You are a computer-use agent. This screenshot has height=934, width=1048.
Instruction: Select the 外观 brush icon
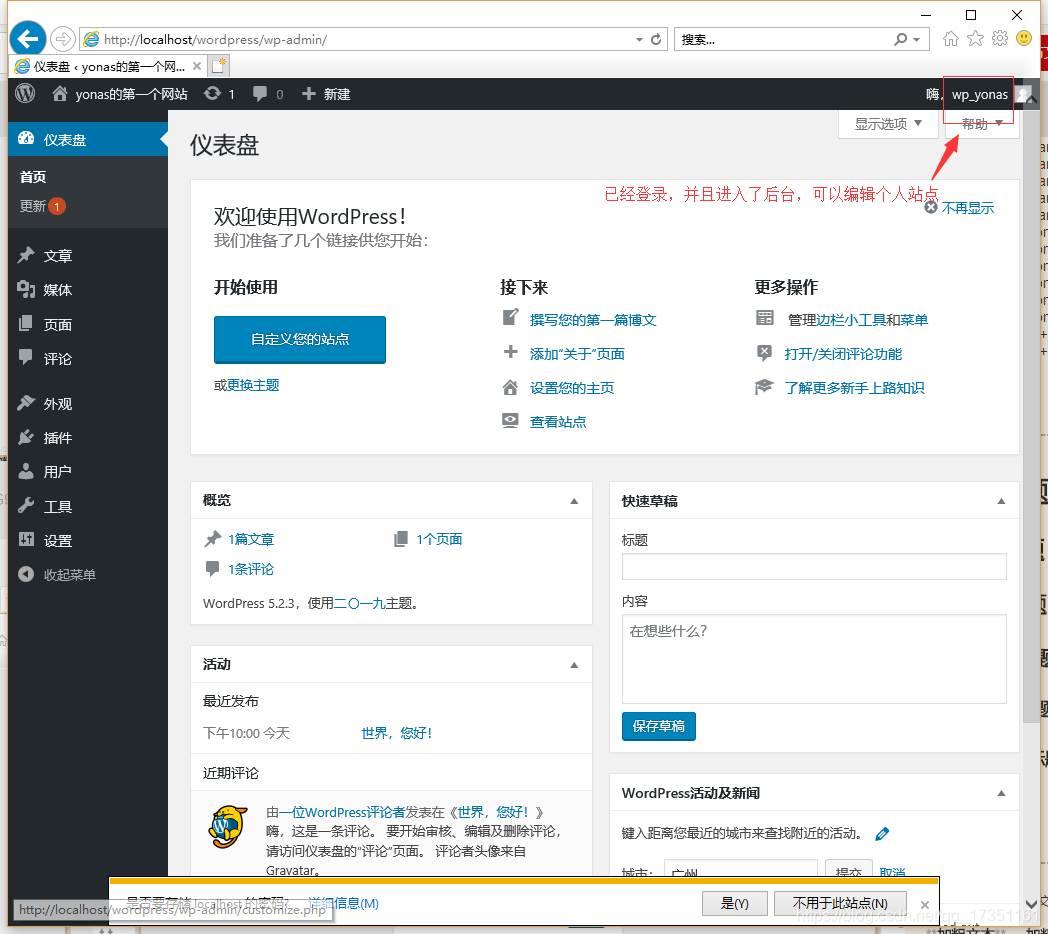click(x=25, y=403)
